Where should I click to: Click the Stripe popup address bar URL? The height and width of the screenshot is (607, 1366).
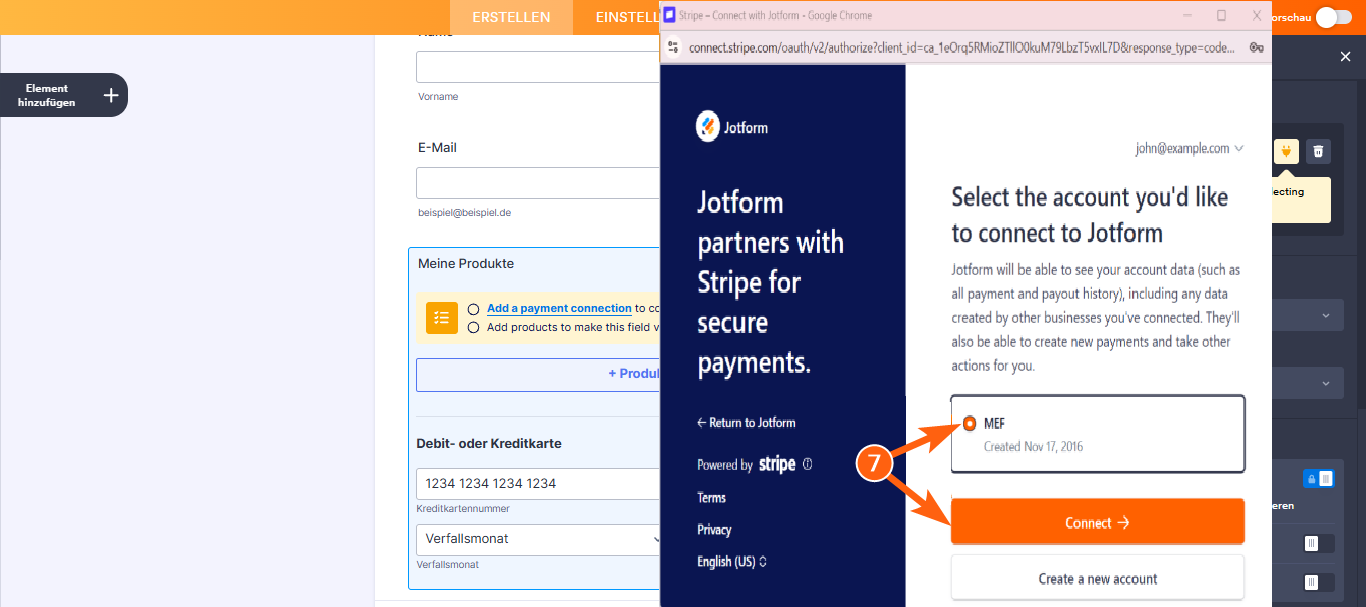tap(962, 47)
